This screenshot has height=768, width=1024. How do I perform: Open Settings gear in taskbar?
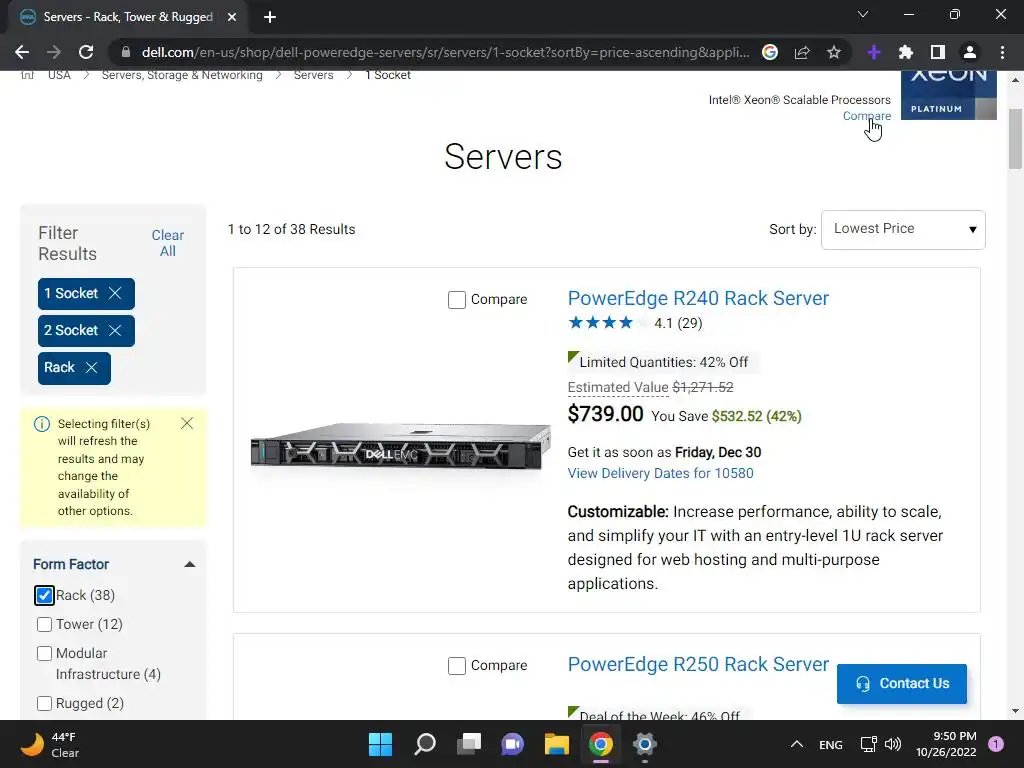tap(645, 744)
